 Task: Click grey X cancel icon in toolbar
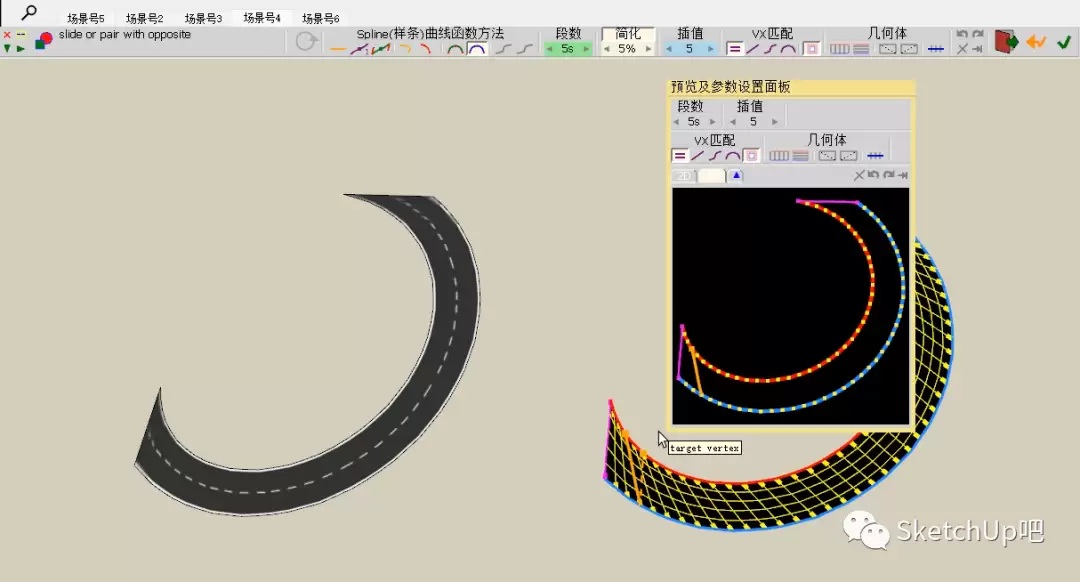click(962, 48)
